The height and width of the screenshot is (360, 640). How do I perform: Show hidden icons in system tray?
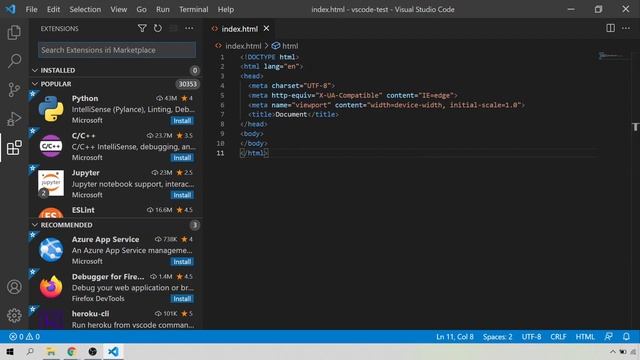pos(613,351)
